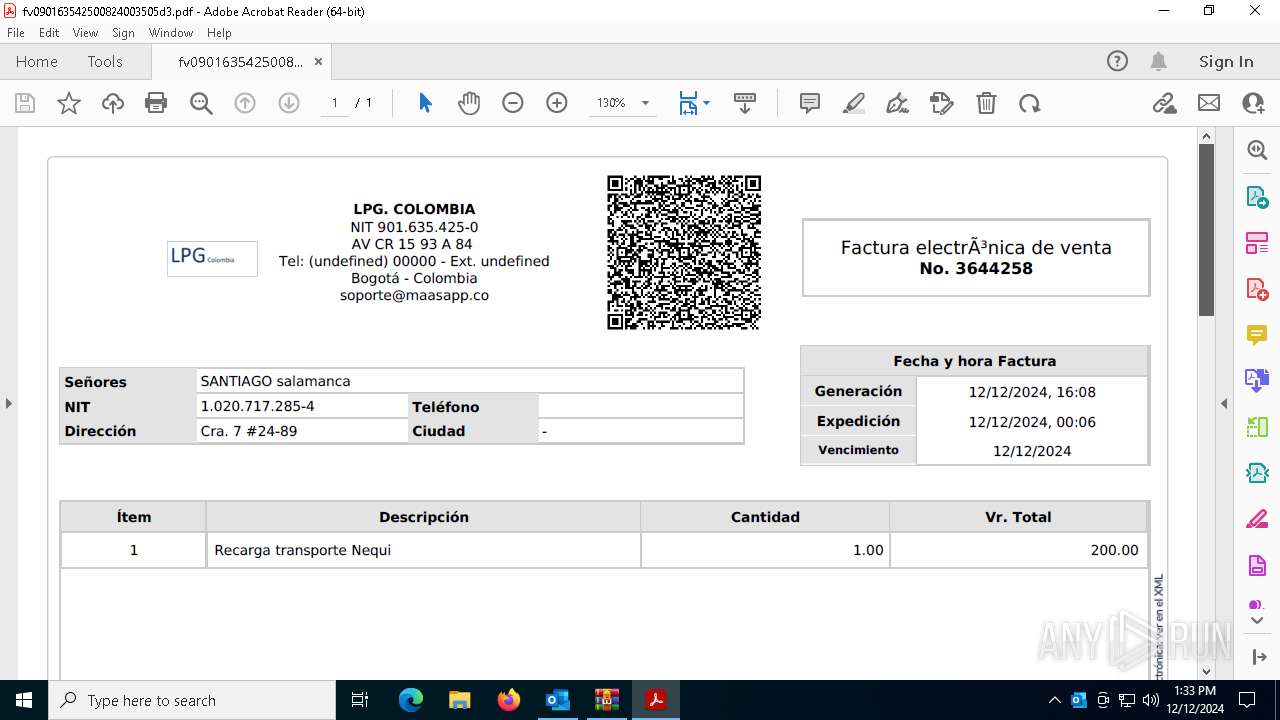Viewport: 1280px width, 720px height.
Task: Open the File menu
Action: click(x=16, y=33)
